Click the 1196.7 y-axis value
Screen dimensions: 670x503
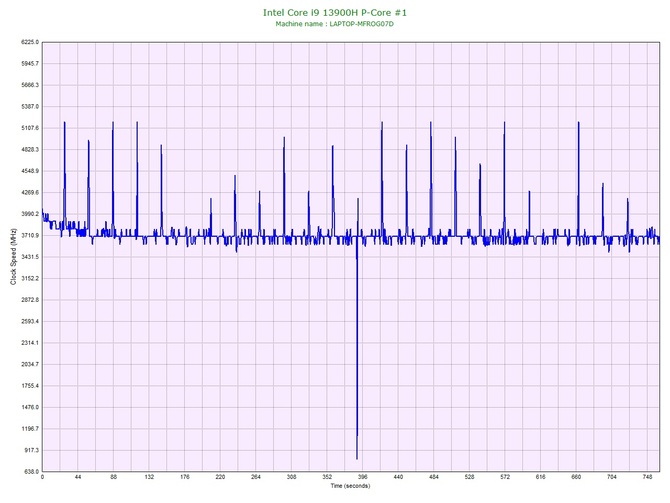[x=30, y=429]
